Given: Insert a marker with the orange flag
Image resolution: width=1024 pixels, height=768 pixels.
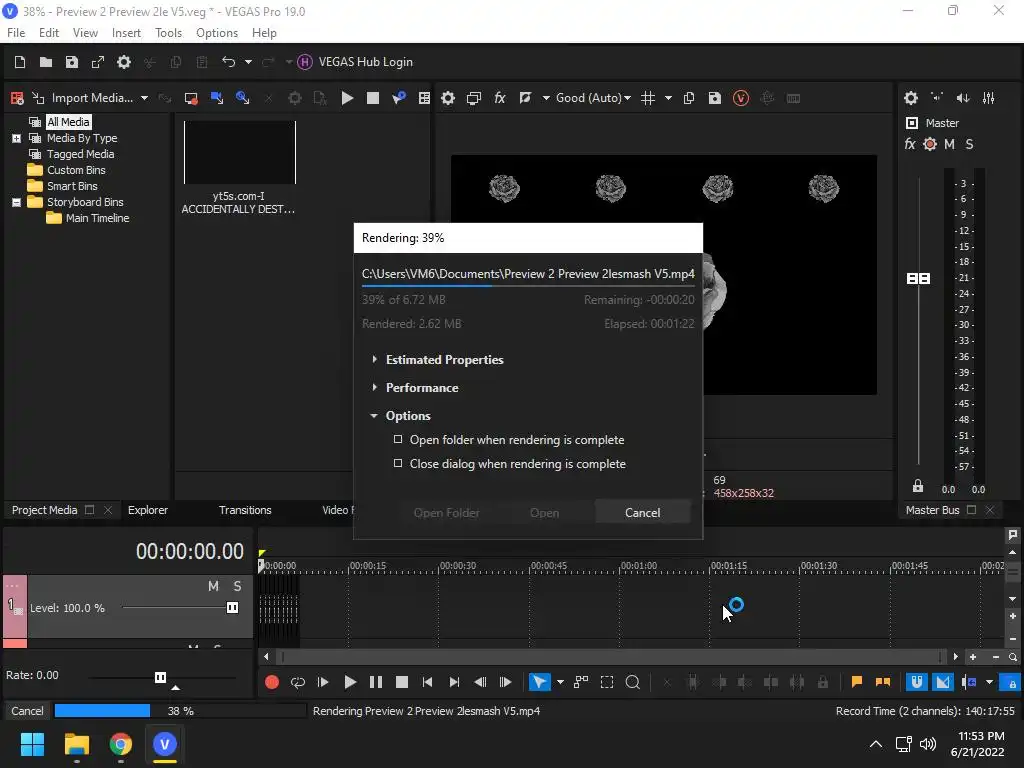Looking at the screenshot, I should 856,682.
